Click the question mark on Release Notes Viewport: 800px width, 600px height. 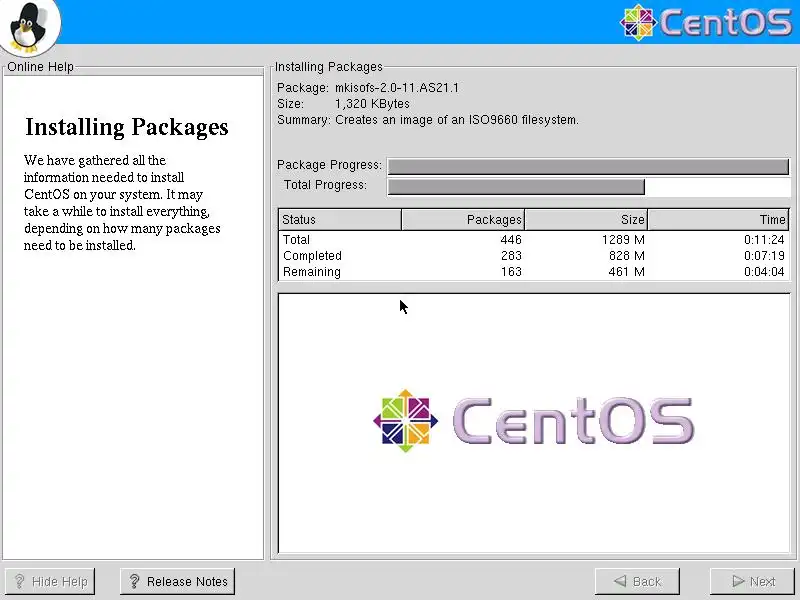[135, 581]
